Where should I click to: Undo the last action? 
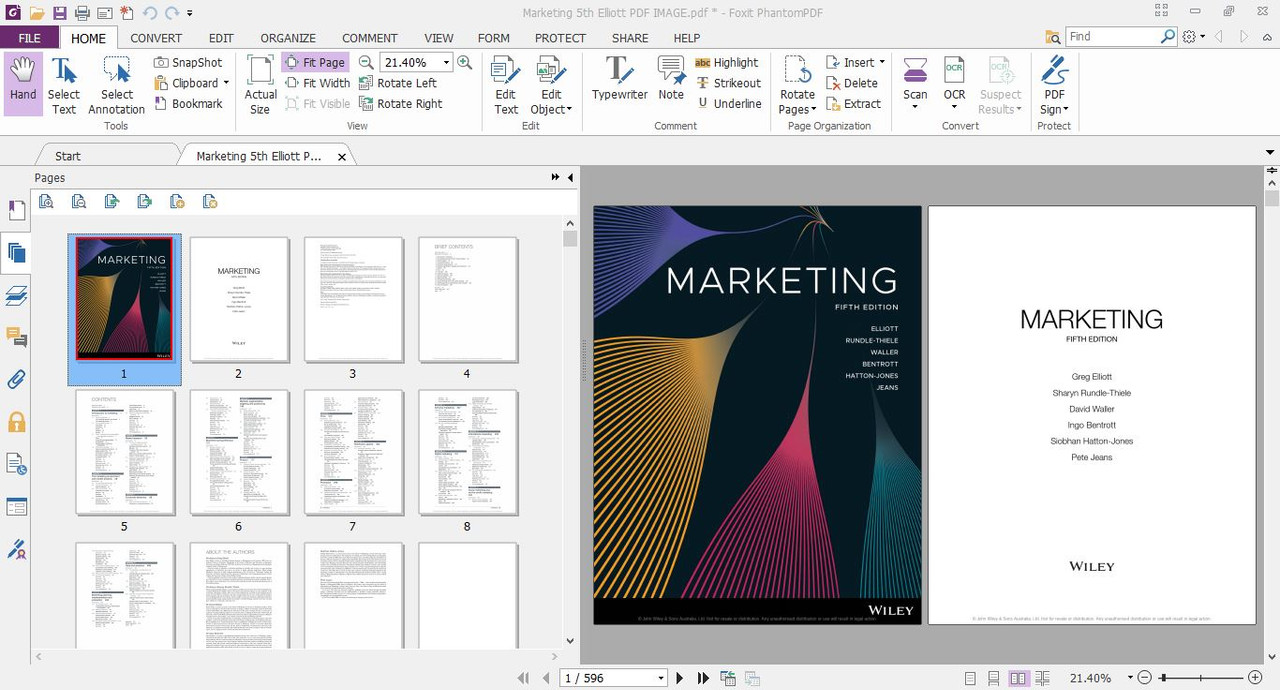[x=150, y=13]
